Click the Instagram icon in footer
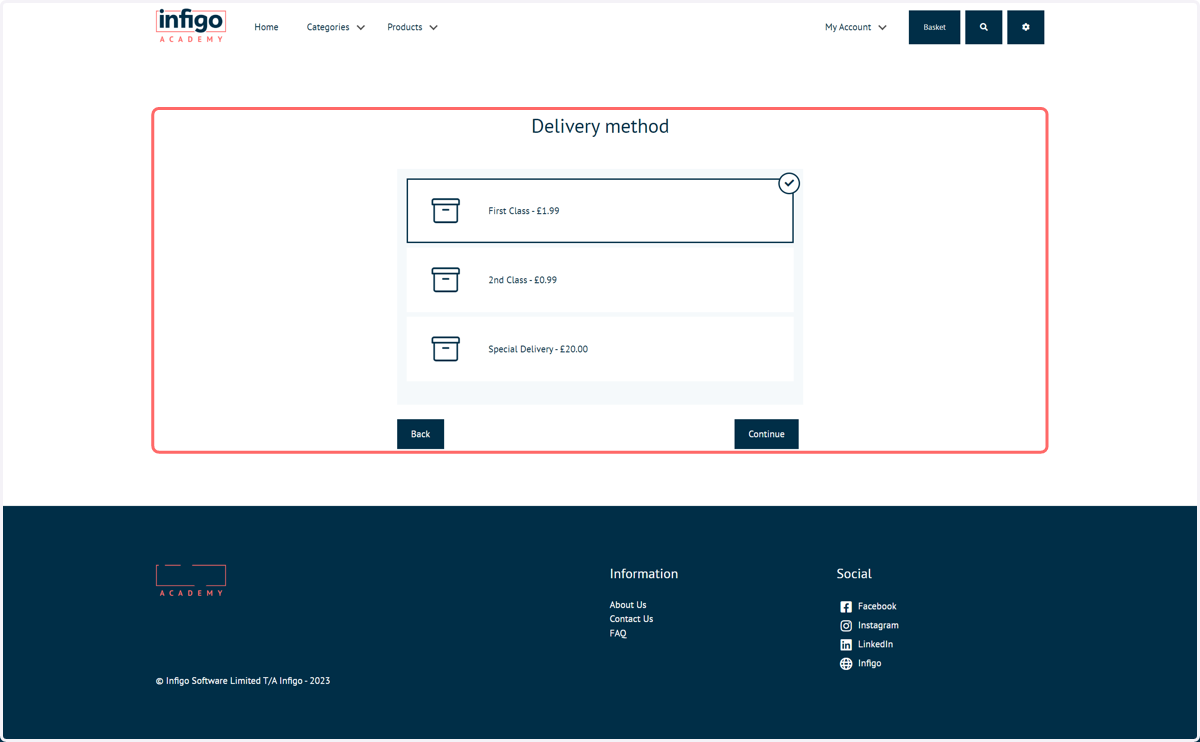Viewport: 1200px width, 742px height. click(x=846, y=626)
